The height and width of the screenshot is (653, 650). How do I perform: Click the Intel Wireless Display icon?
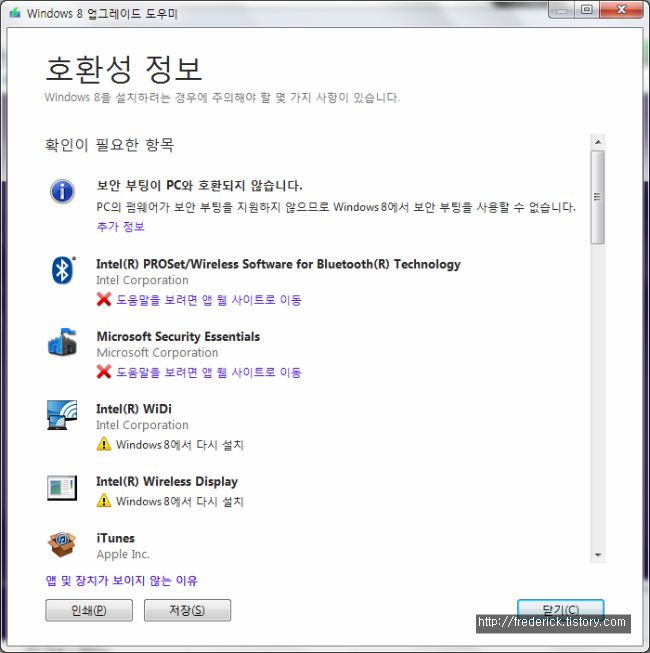pos(62,488)
